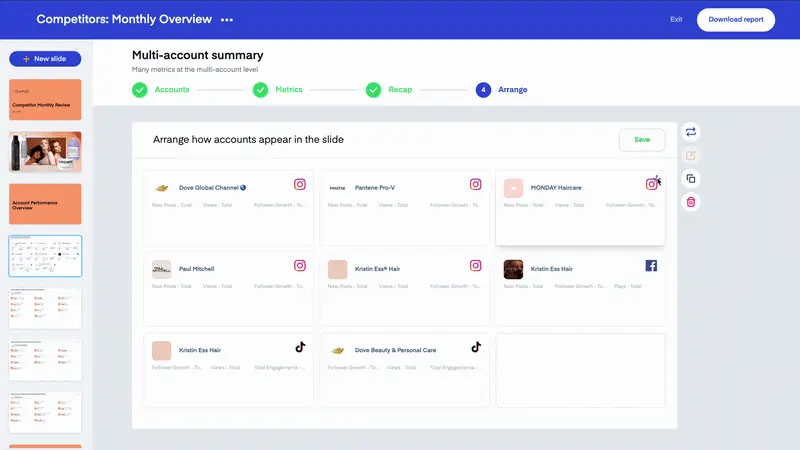The height and width of the screenshot is (450, 800).
Task: Open the sixth slide thumbnail in sidebar
Action: (45, 360)
